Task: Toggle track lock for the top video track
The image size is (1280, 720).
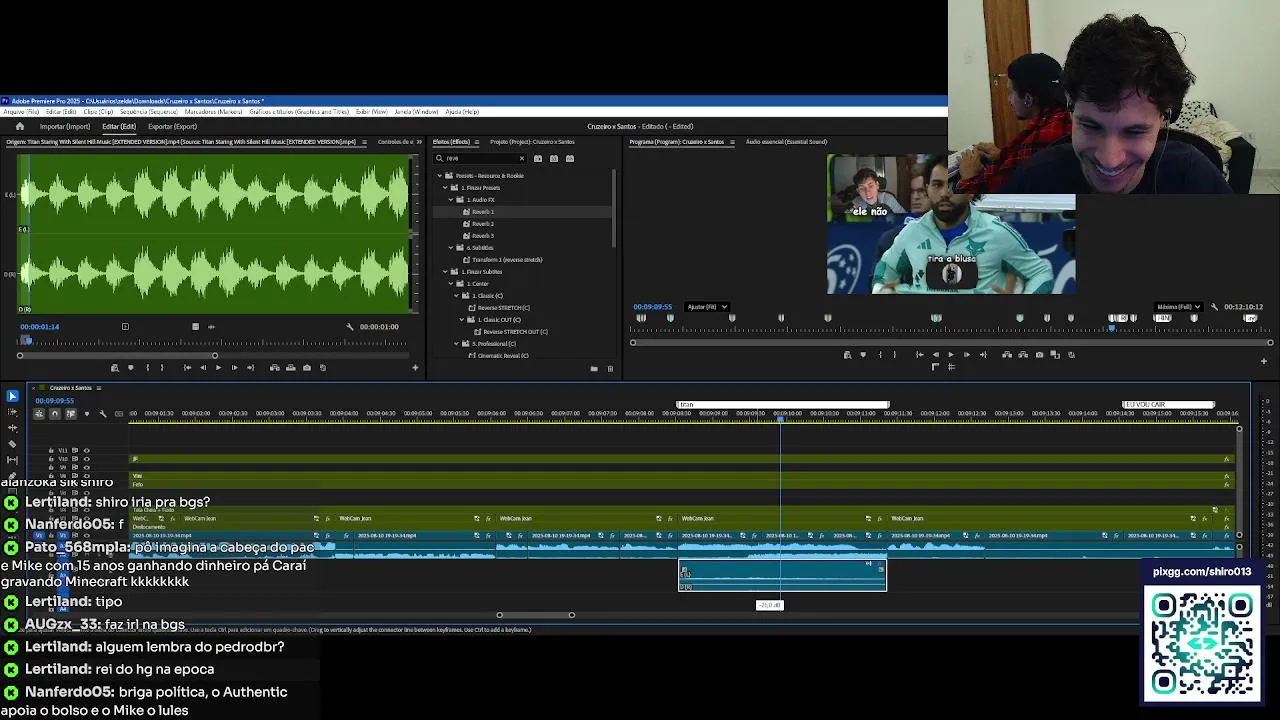Action: pyautogui.click(x=51, y=450)
